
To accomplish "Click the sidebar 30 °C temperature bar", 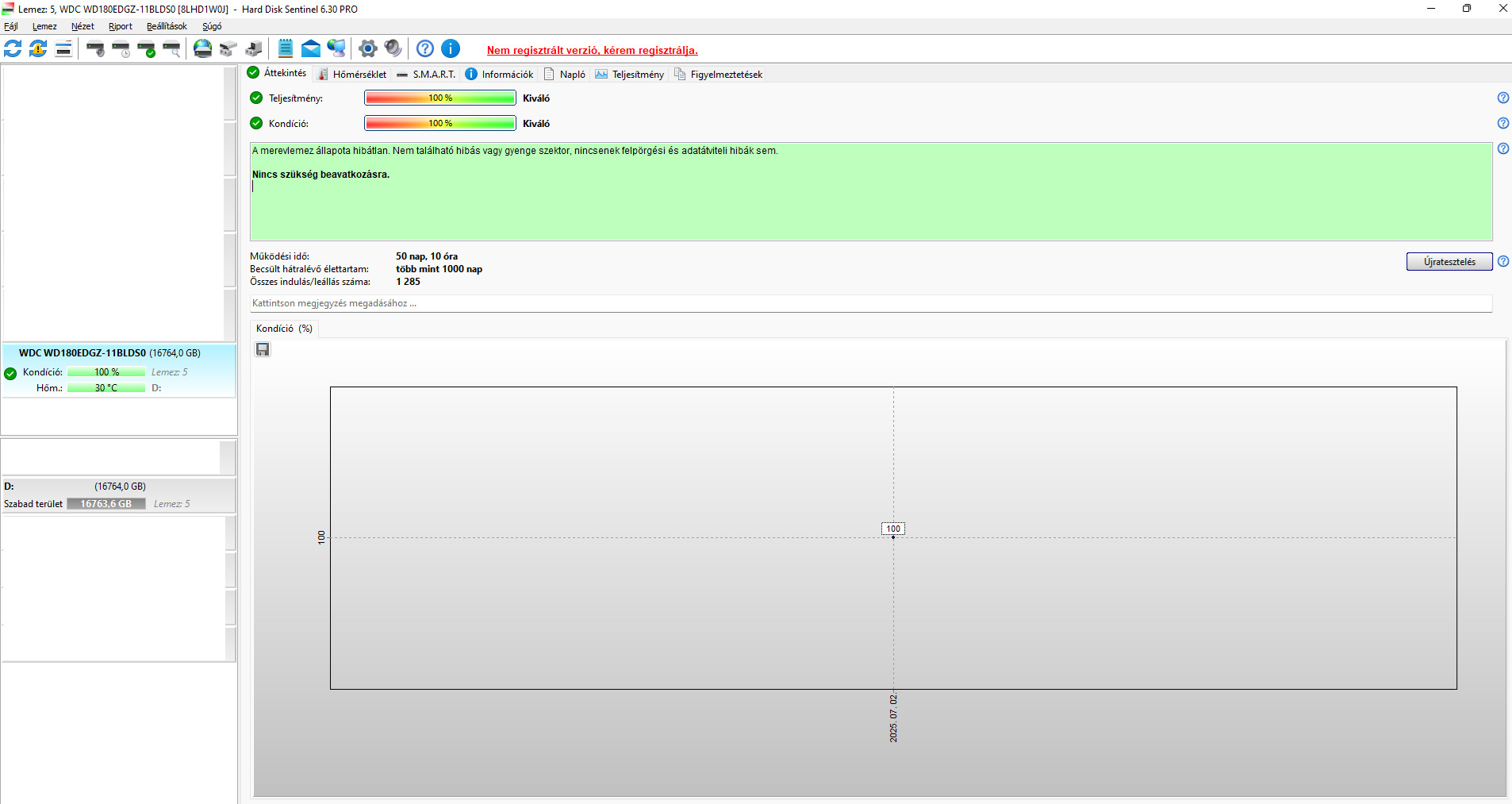I will pos(106,388).
